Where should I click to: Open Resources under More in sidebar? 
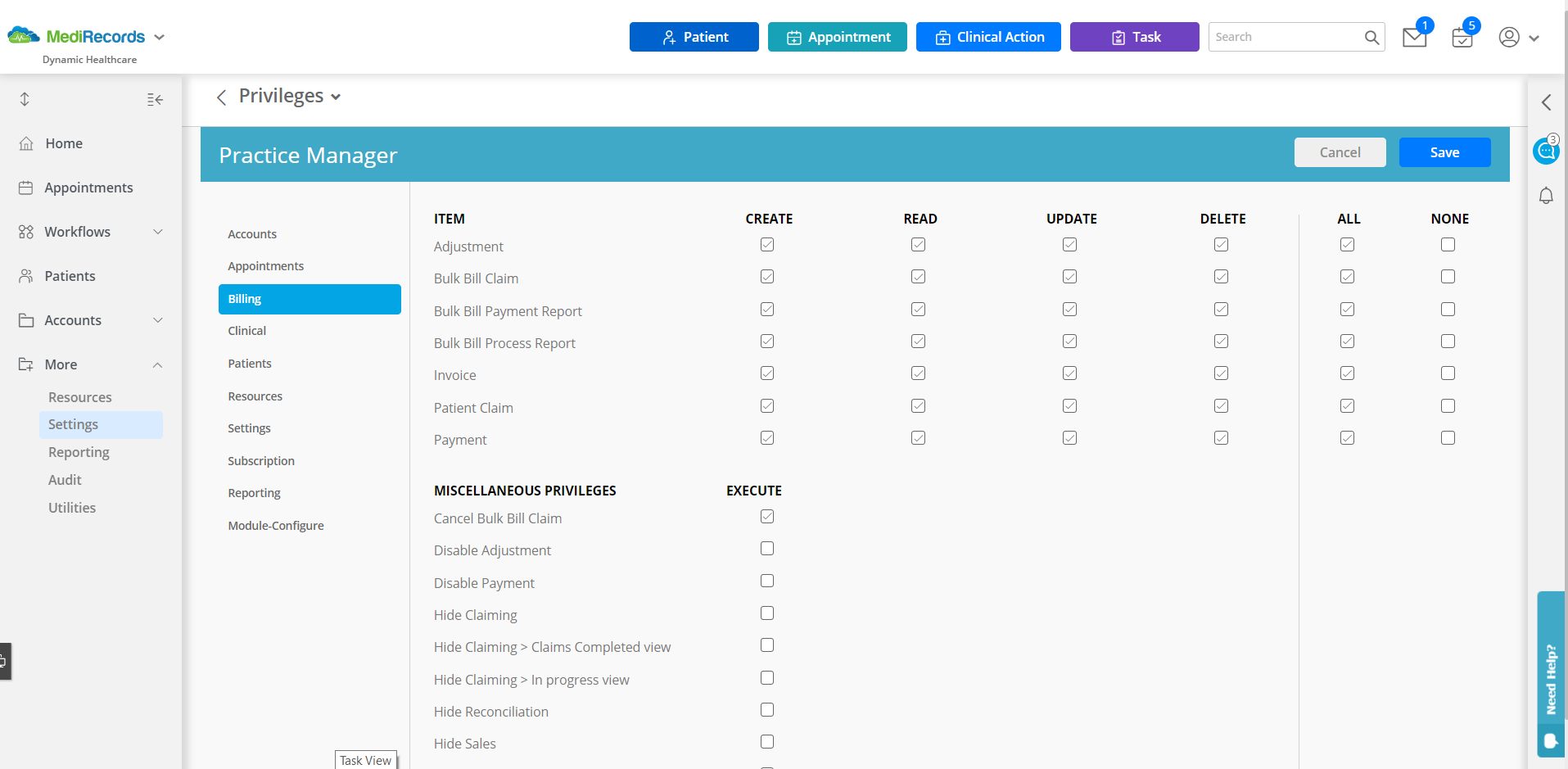(80, 397)
